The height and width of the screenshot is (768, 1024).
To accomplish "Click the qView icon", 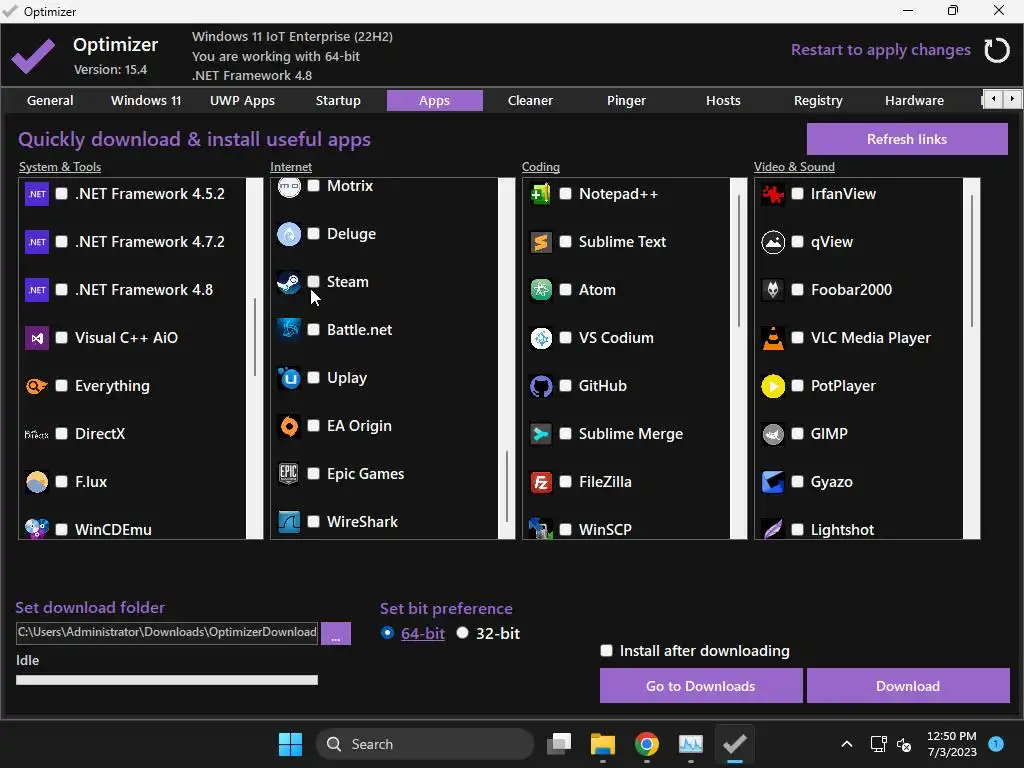I will point(773,242).
